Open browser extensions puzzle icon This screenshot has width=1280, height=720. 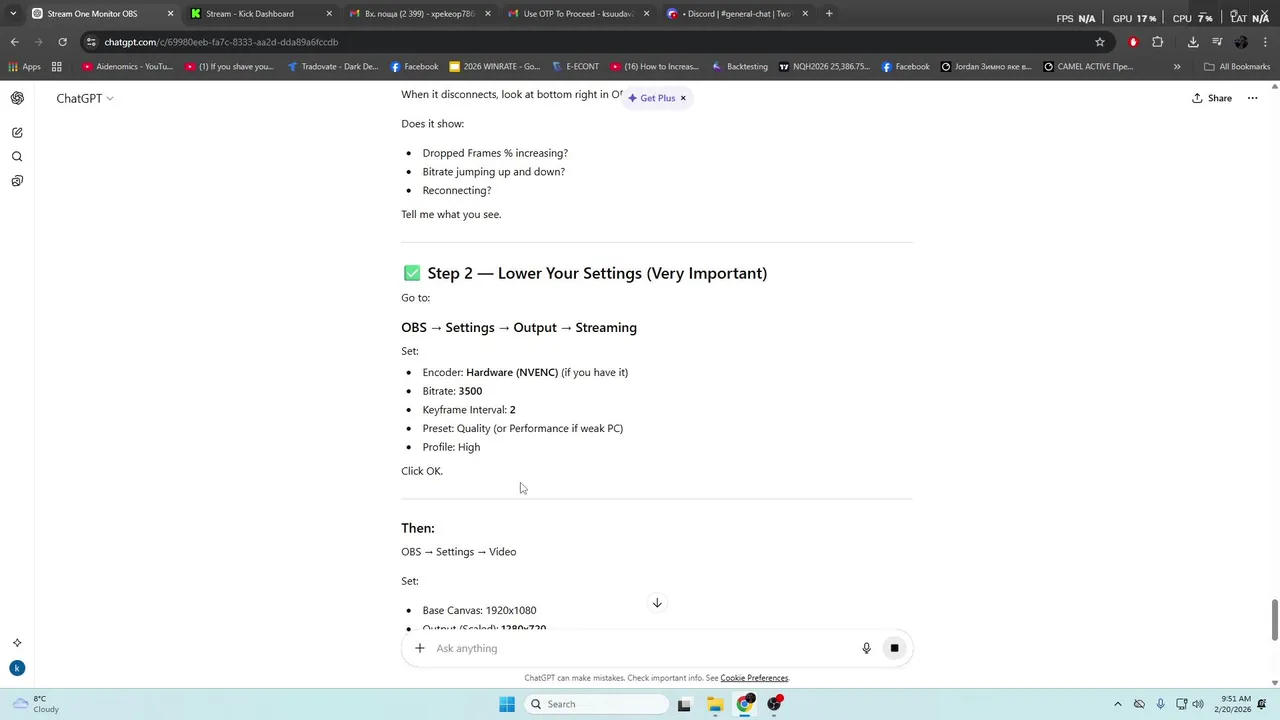[x=1158, y=42]
